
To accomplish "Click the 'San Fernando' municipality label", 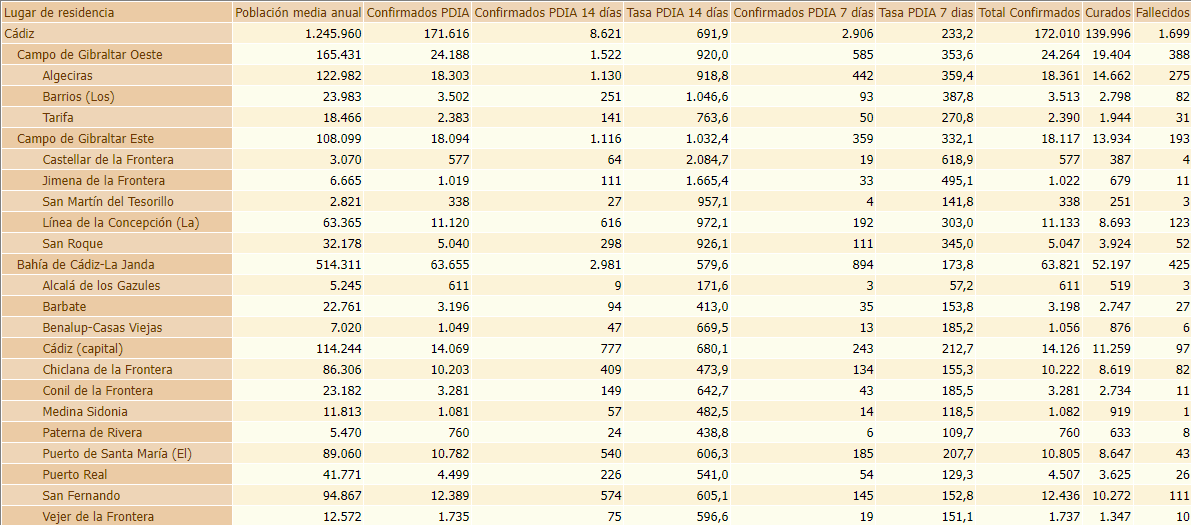I will click(81, 496).
